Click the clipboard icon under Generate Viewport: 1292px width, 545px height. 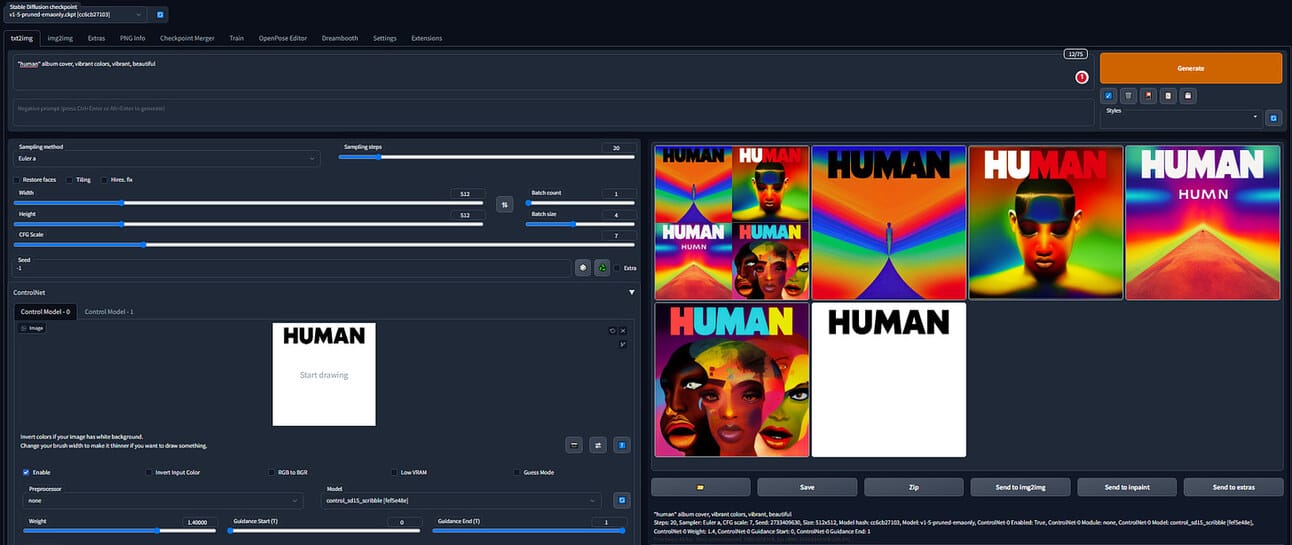[1168, 96]
